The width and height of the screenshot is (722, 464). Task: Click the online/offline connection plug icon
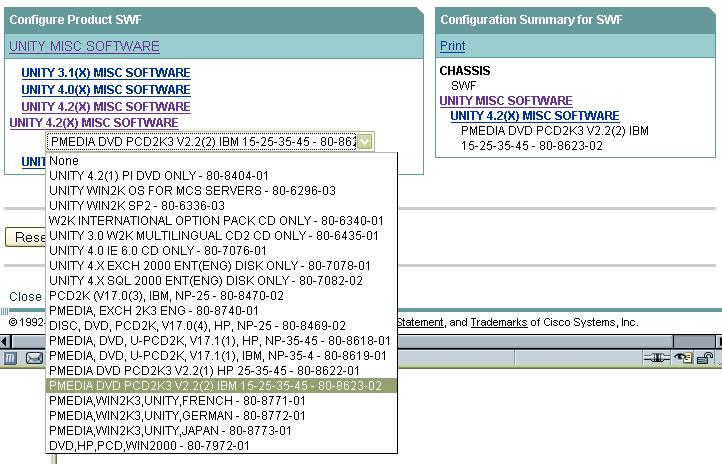(657, 358)
